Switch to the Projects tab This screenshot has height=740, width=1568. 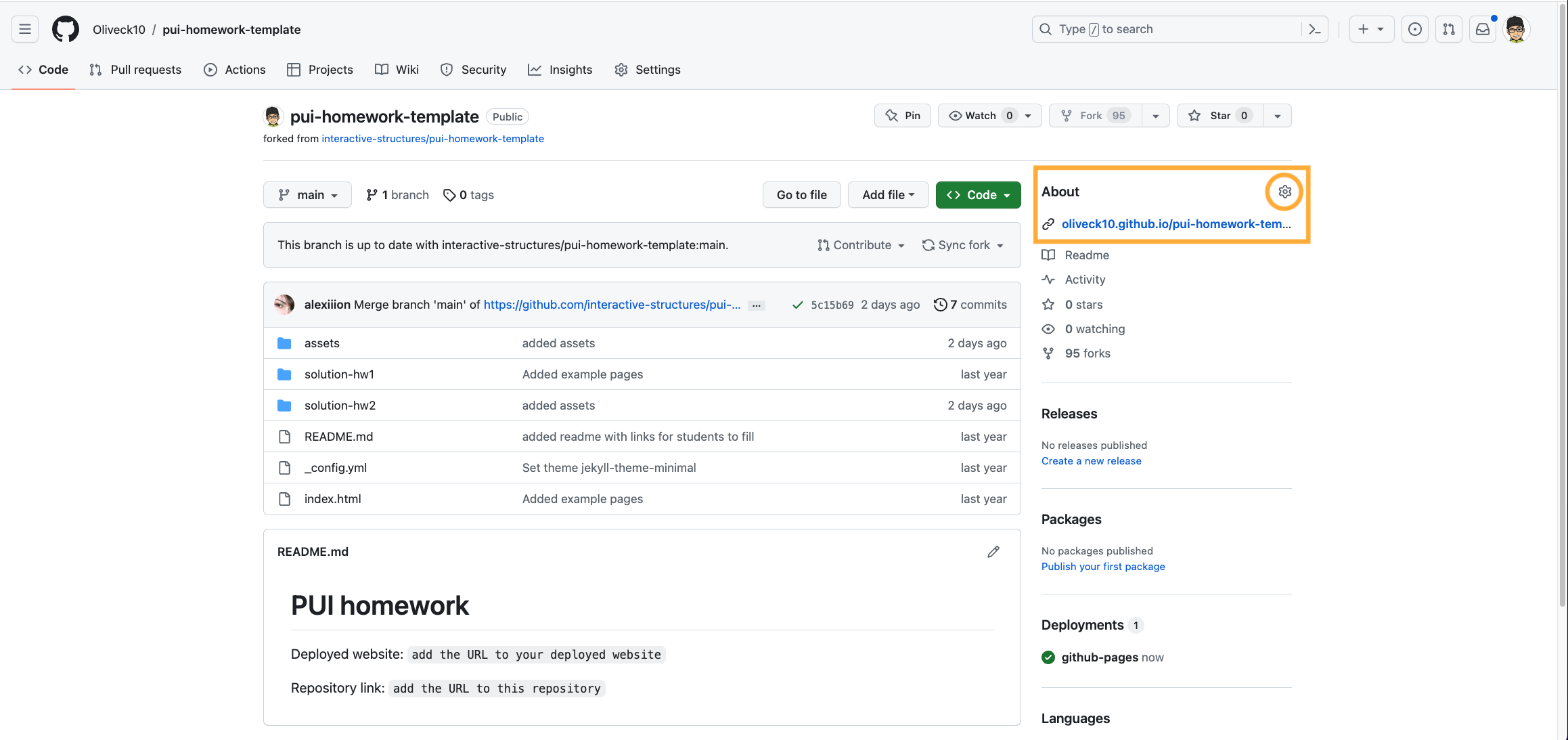[320, 70]
